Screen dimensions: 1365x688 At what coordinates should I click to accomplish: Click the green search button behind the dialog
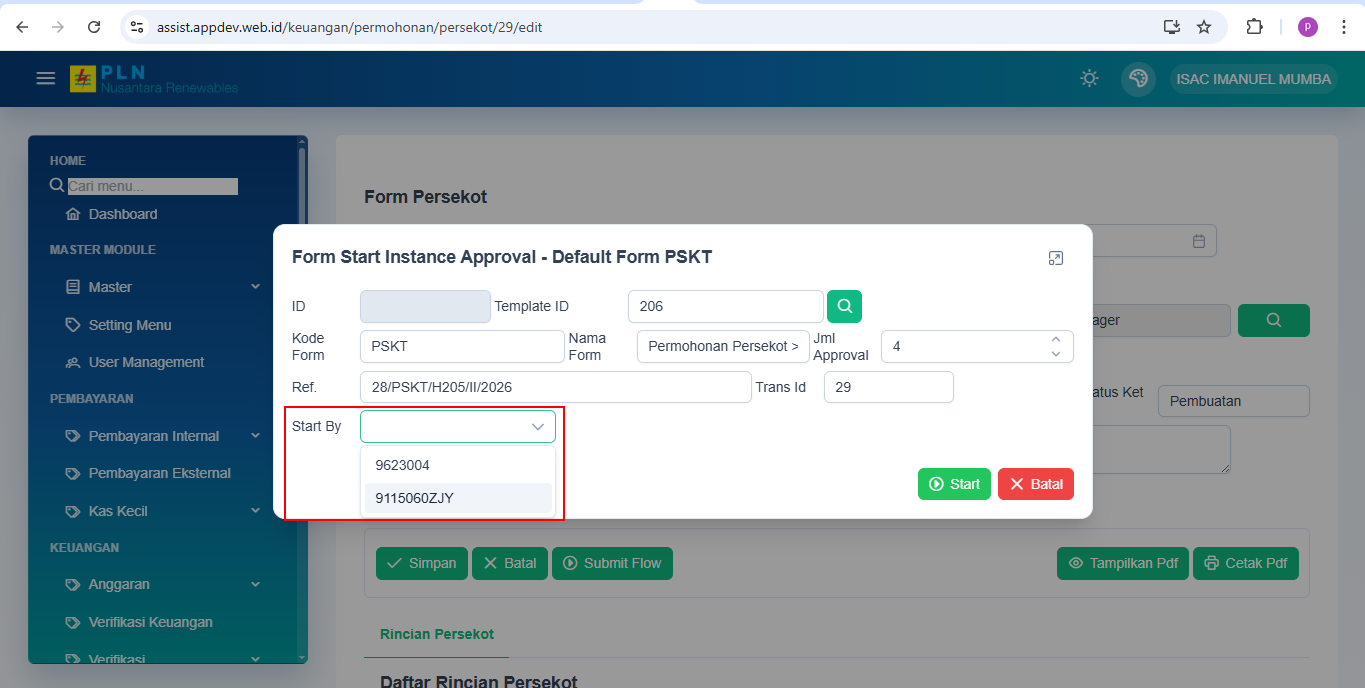(x=1274, y=320)
